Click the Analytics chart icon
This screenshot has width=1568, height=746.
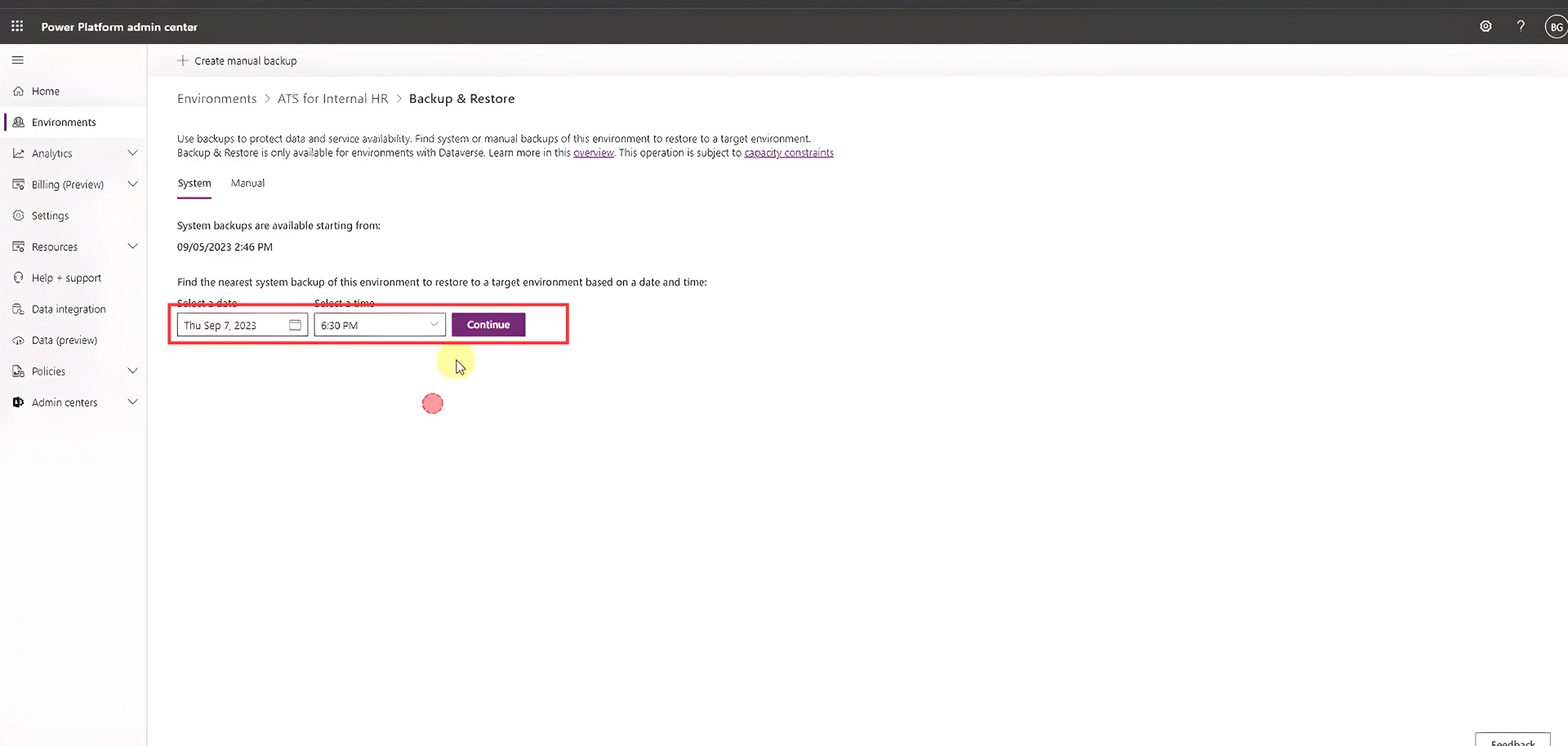tap(19, 153)
